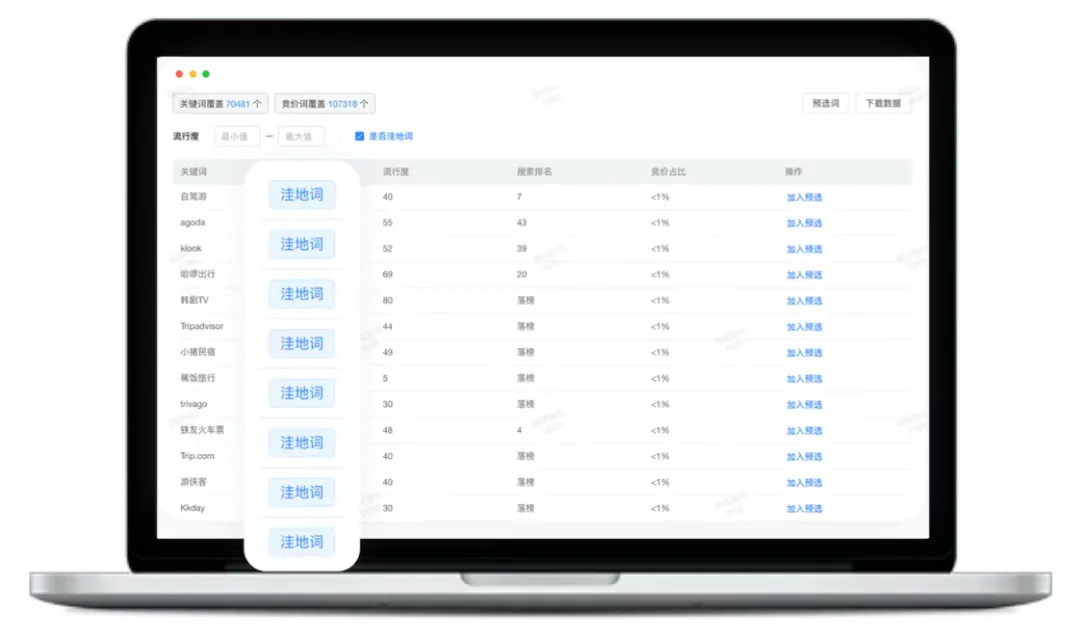
Task: Switch to the 竞价词覆盖 tab
Action: tap(324, 103)
